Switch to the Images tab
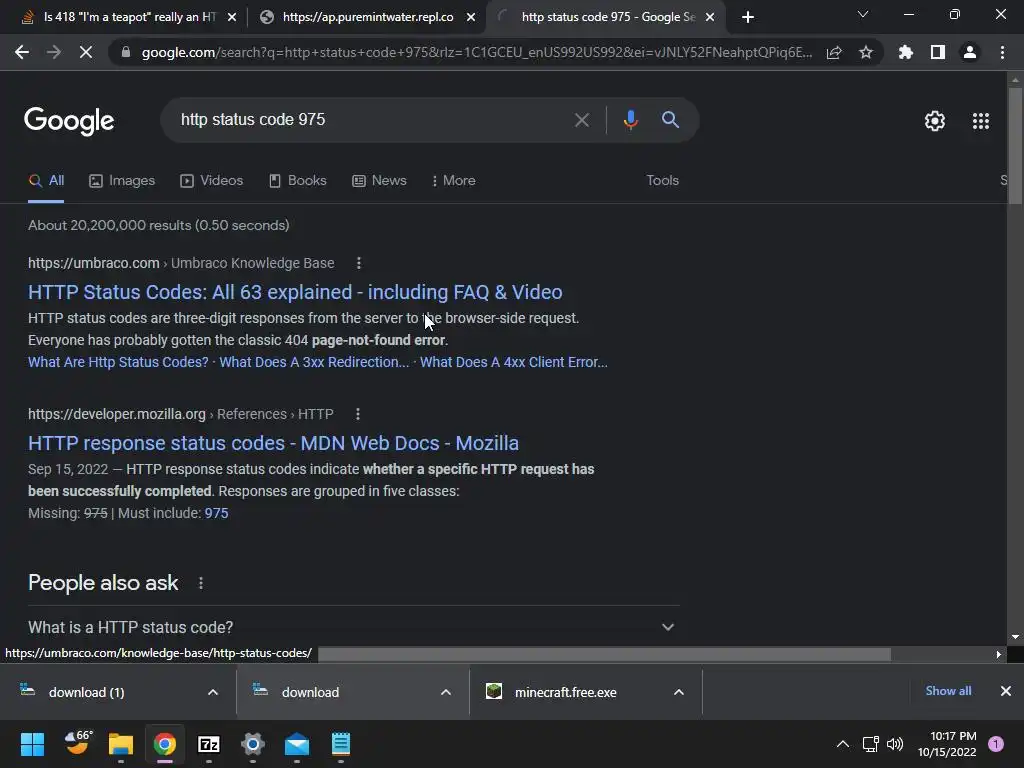The image size is (1024, 768). pyautogui.click(x=122, y=181)
